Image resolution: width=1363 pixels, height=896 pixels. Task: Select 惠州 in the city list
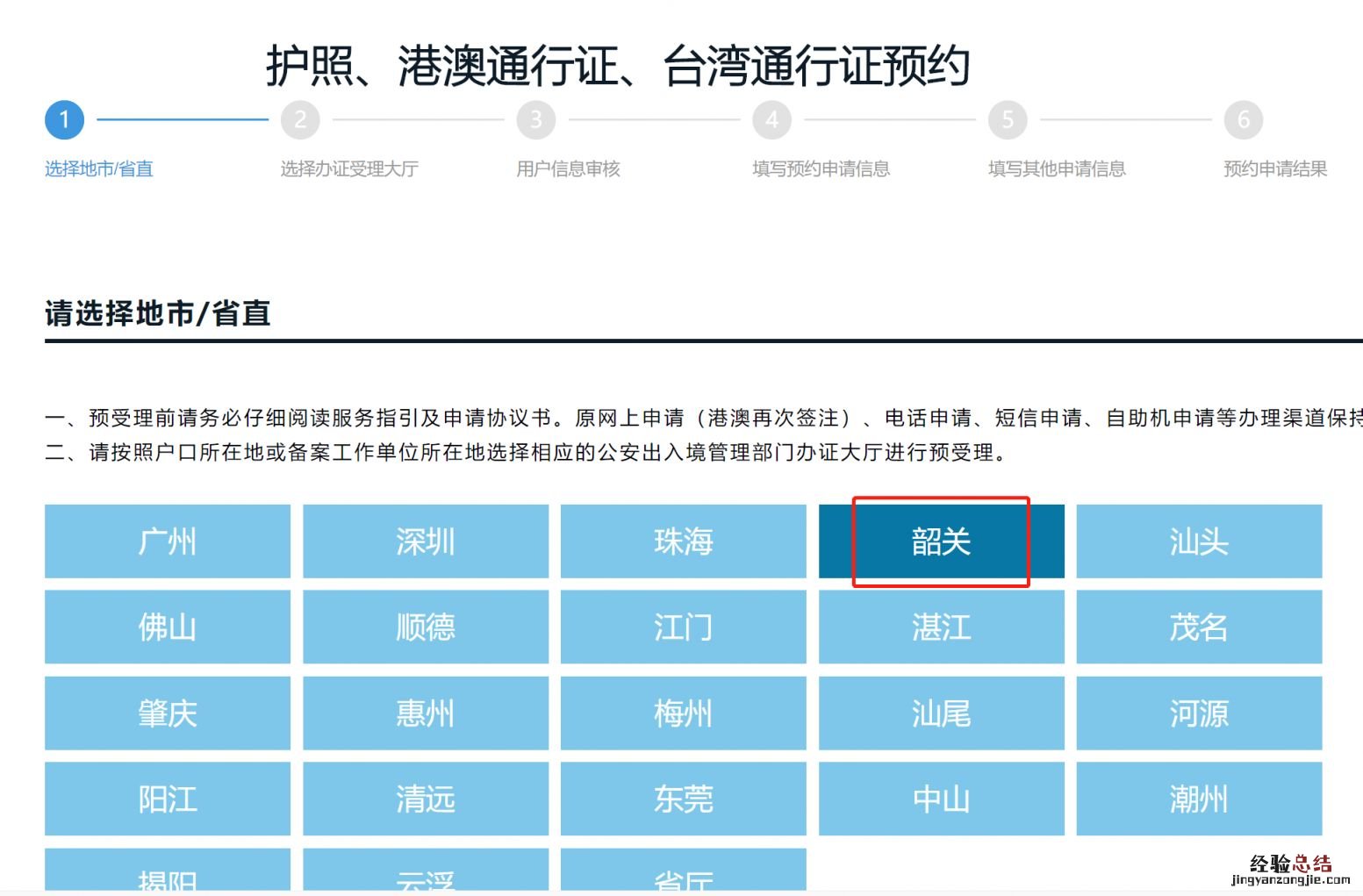[426, 713]
